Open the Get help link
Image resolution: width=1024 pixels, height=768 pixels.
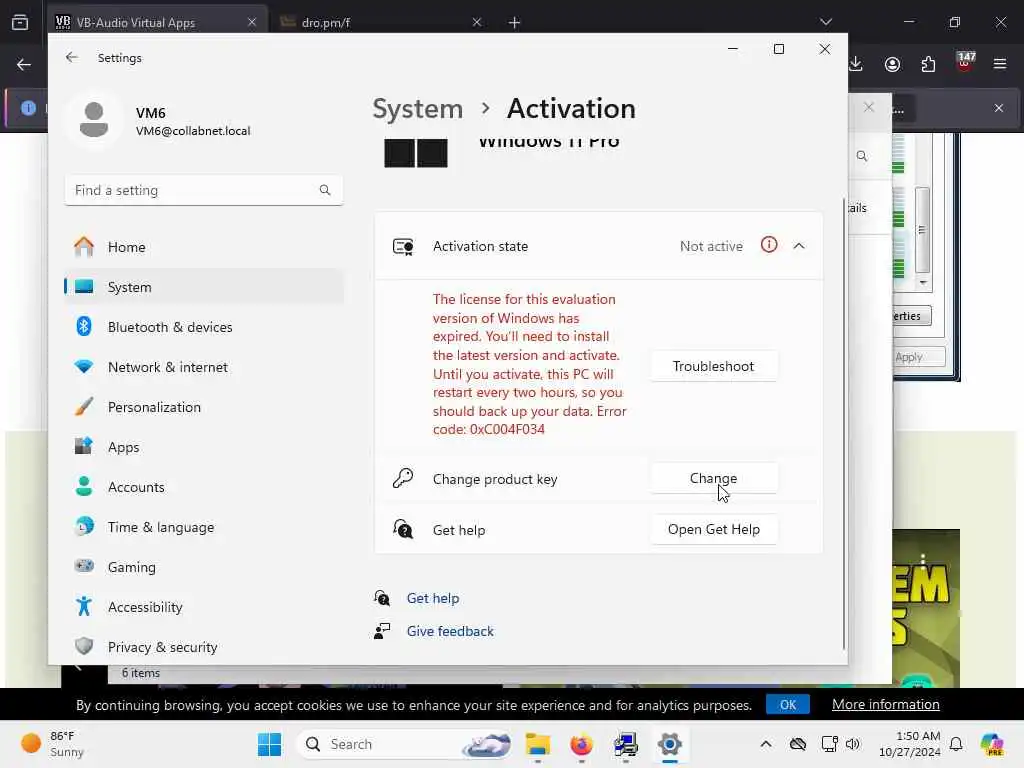(432, 598)
